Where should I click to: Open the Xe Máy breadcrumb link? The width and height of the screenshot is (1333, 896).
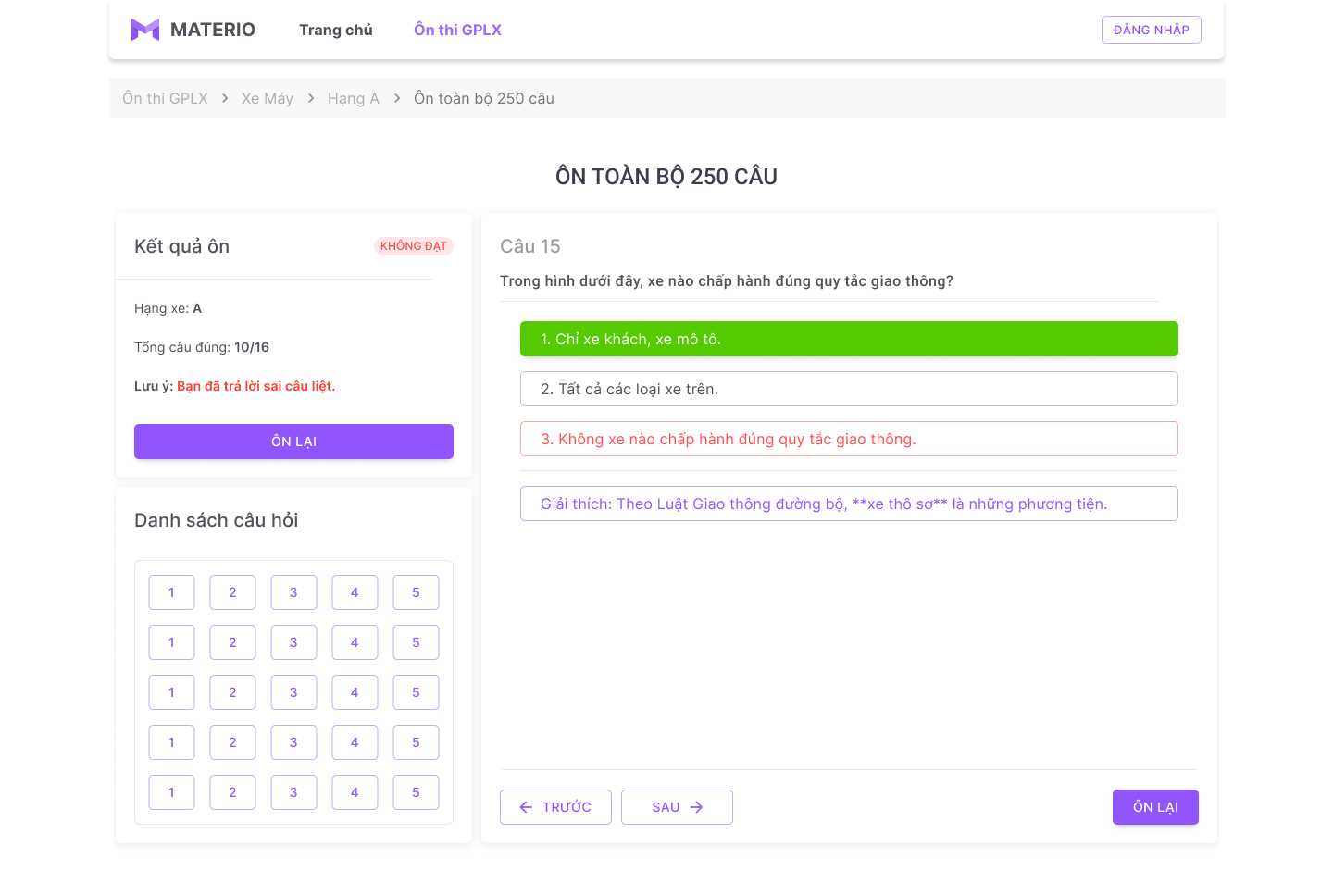coord(267,98)
